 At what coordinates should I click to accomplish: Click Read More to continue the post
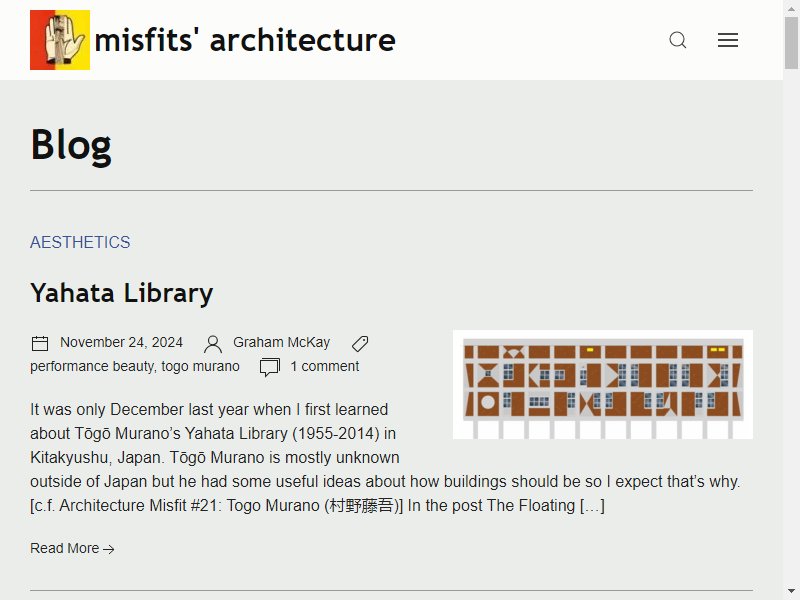(x=72, y=548)
